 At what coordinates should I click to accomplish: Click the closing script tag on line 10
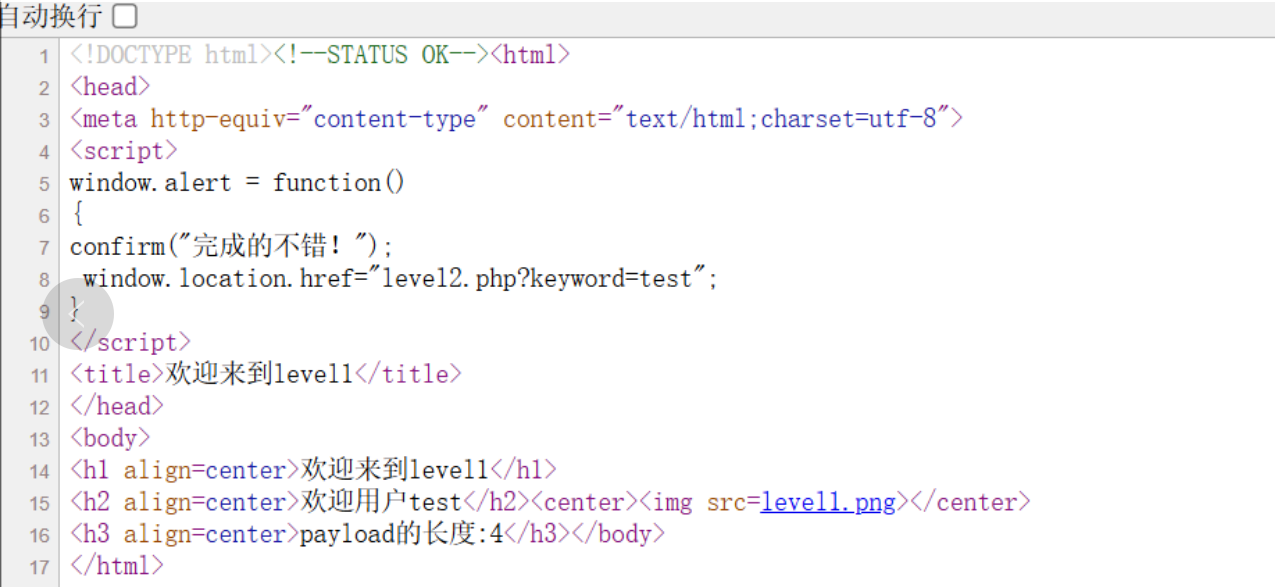point(130,342)
